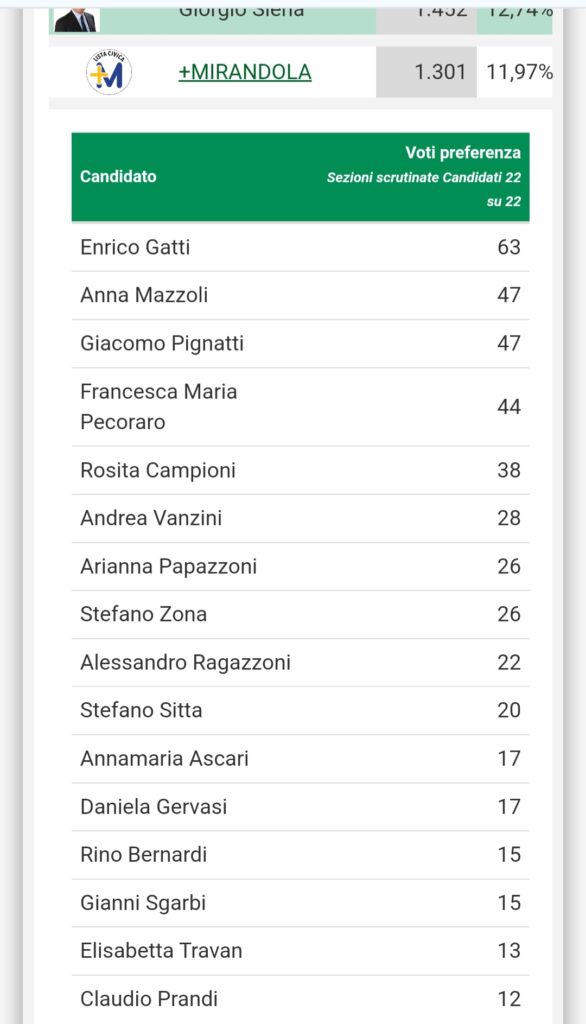The width and height of the screenshot is (586, 1024).
Task: Select Alessandro Ragazzoni in the table
Action: click(x=301, y=662)
